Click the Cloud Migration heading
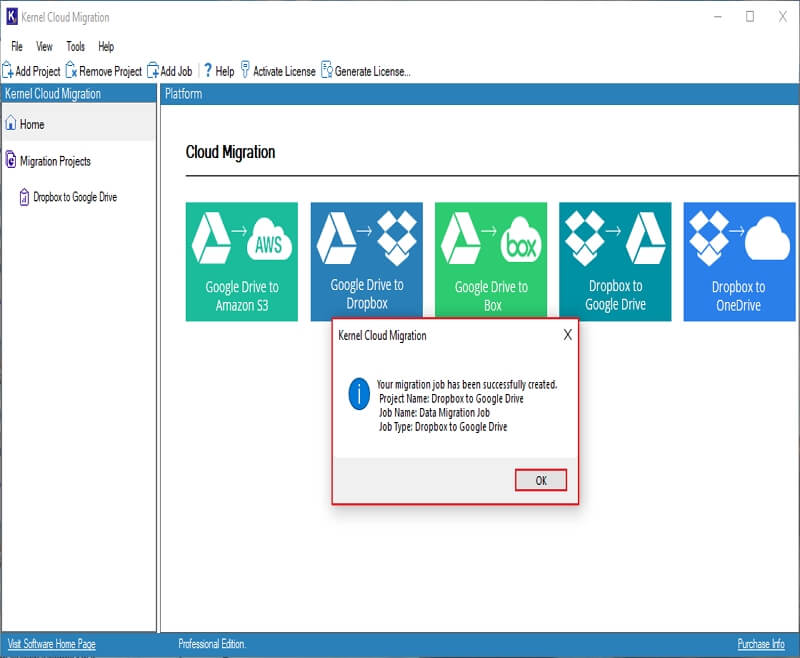Screen dimensions: 800x658 point(230,151)
